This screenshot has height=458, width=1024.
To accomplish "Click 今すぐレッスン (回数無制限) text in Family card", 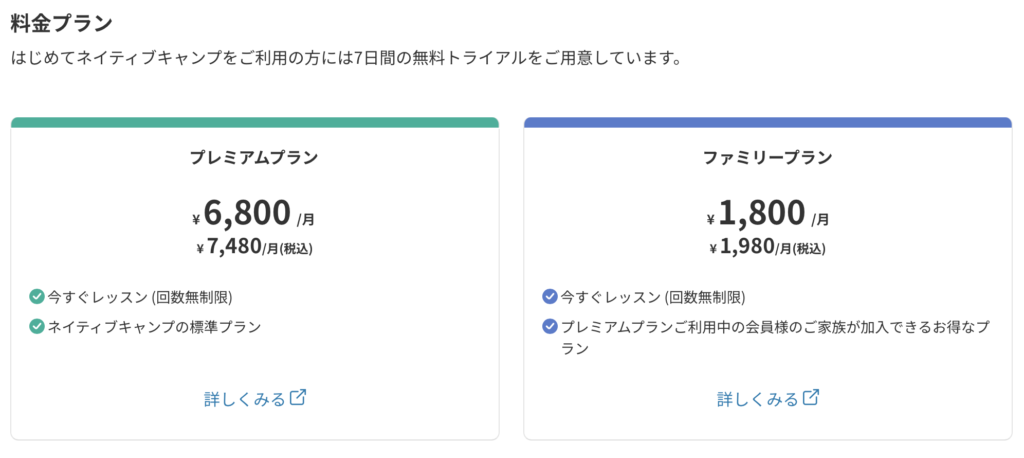I will (653, 296).
